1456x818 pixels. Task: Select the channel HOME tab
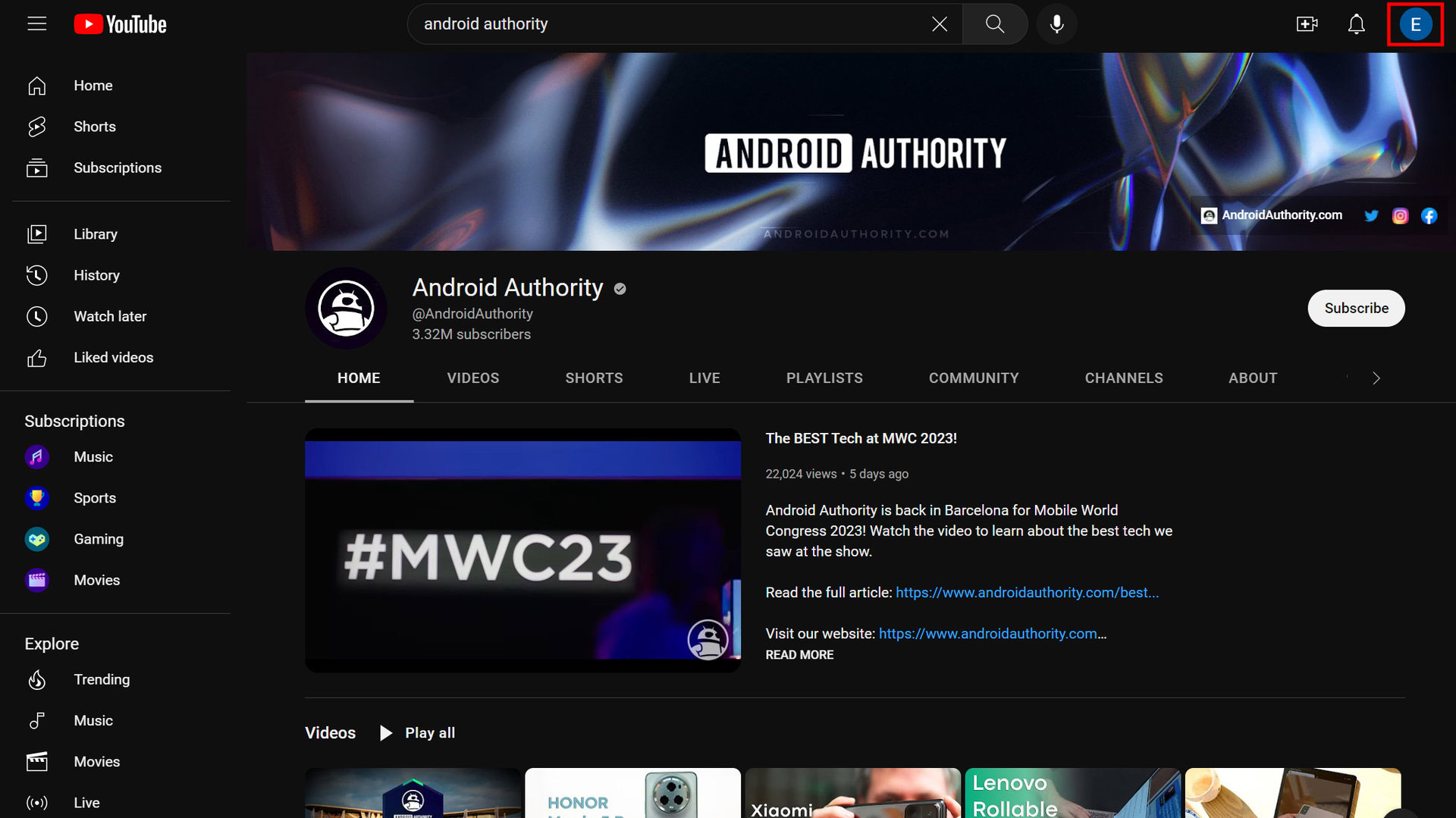(x=359, y=378)
